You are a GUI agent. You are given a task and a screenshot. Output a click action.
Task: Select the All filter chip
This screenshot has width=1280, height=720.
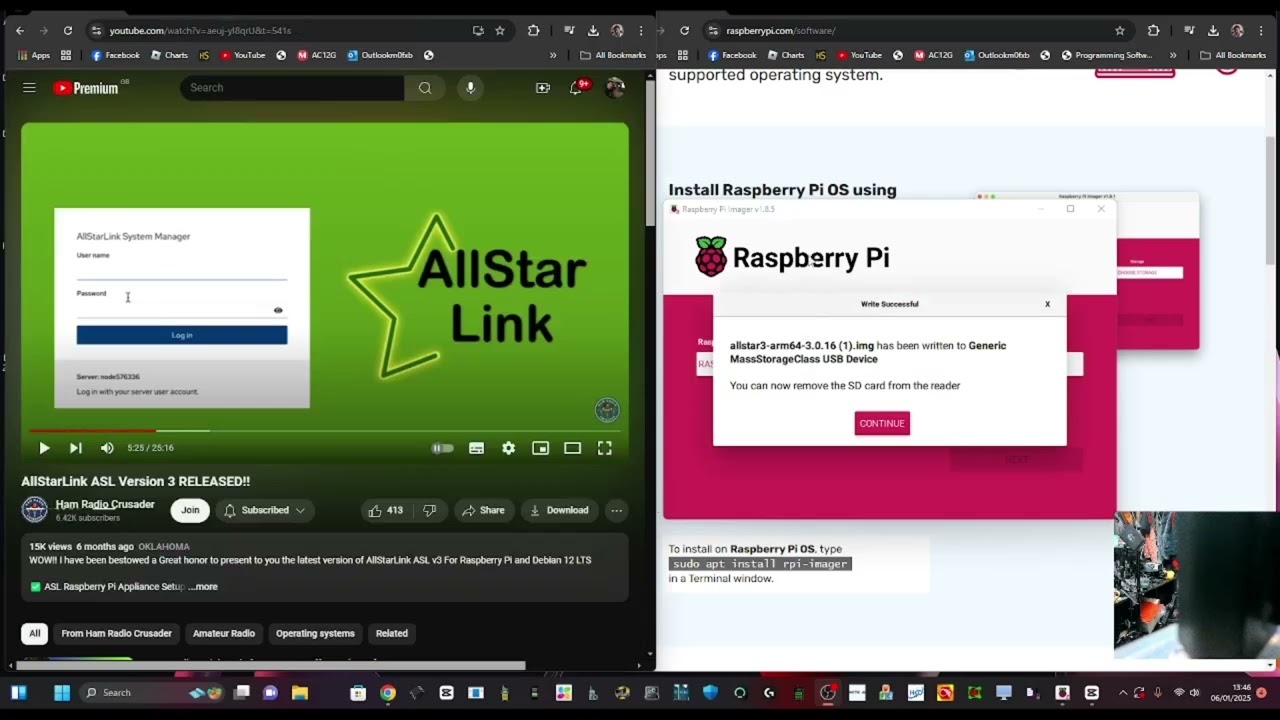click(x=34, y=633)
